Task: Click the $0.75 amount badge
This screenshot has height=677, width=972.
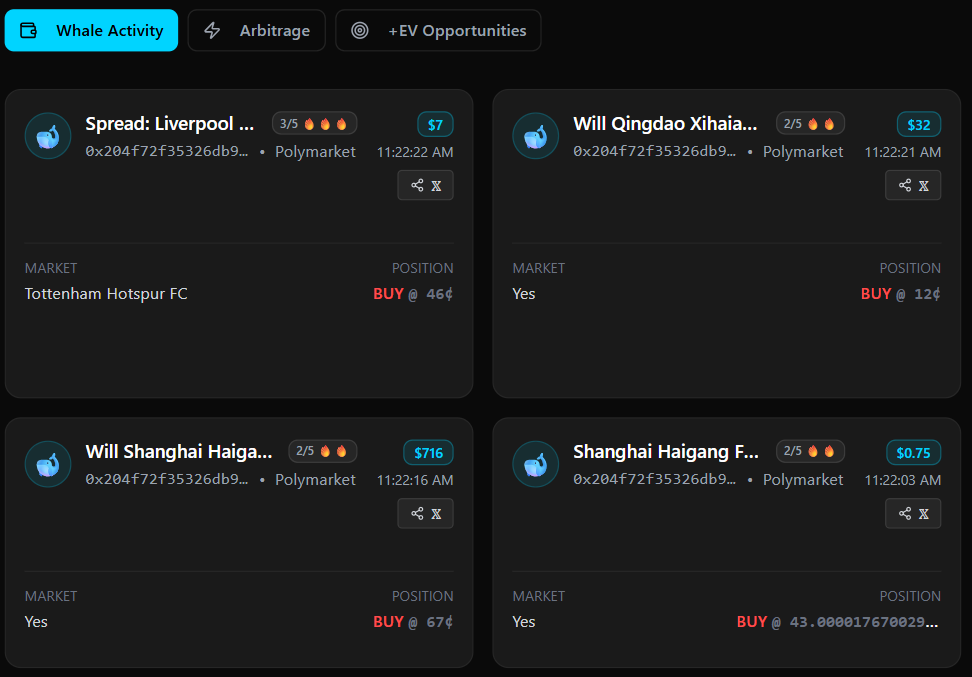Action: pyautogui.click(x=913, y=452)
